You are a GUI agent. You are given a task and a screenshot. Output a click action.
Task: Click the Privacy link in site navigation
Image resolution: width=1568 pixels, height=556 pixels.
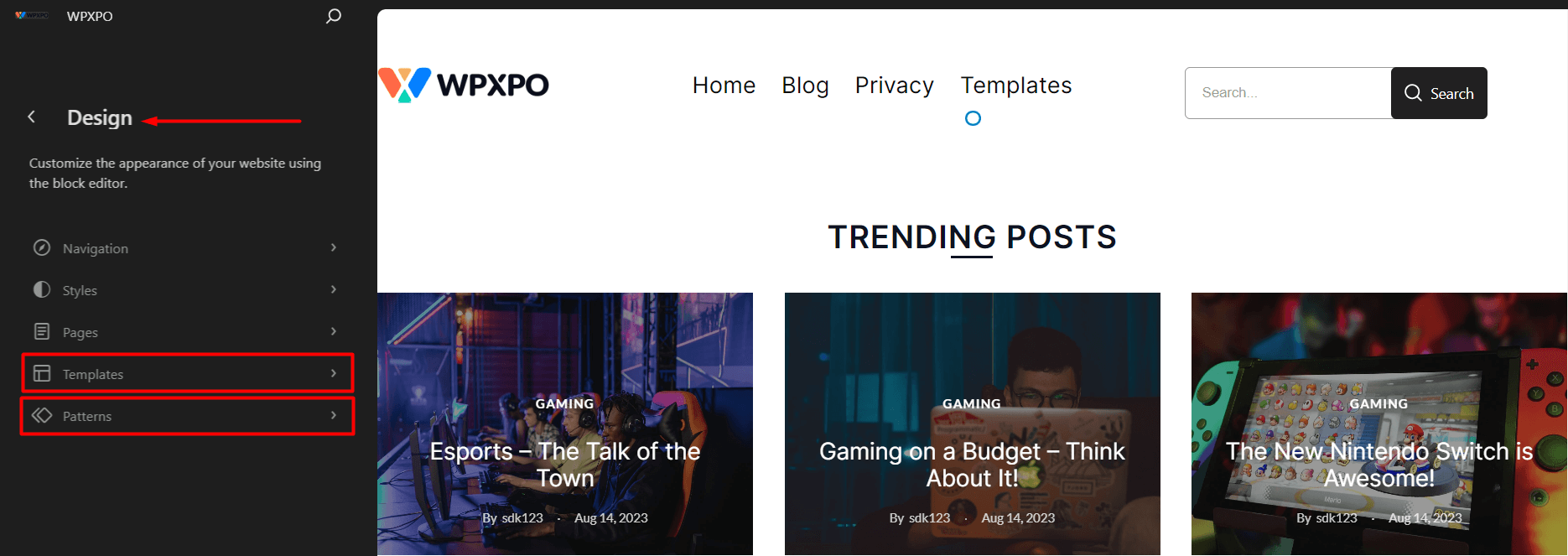pos(894,86)
